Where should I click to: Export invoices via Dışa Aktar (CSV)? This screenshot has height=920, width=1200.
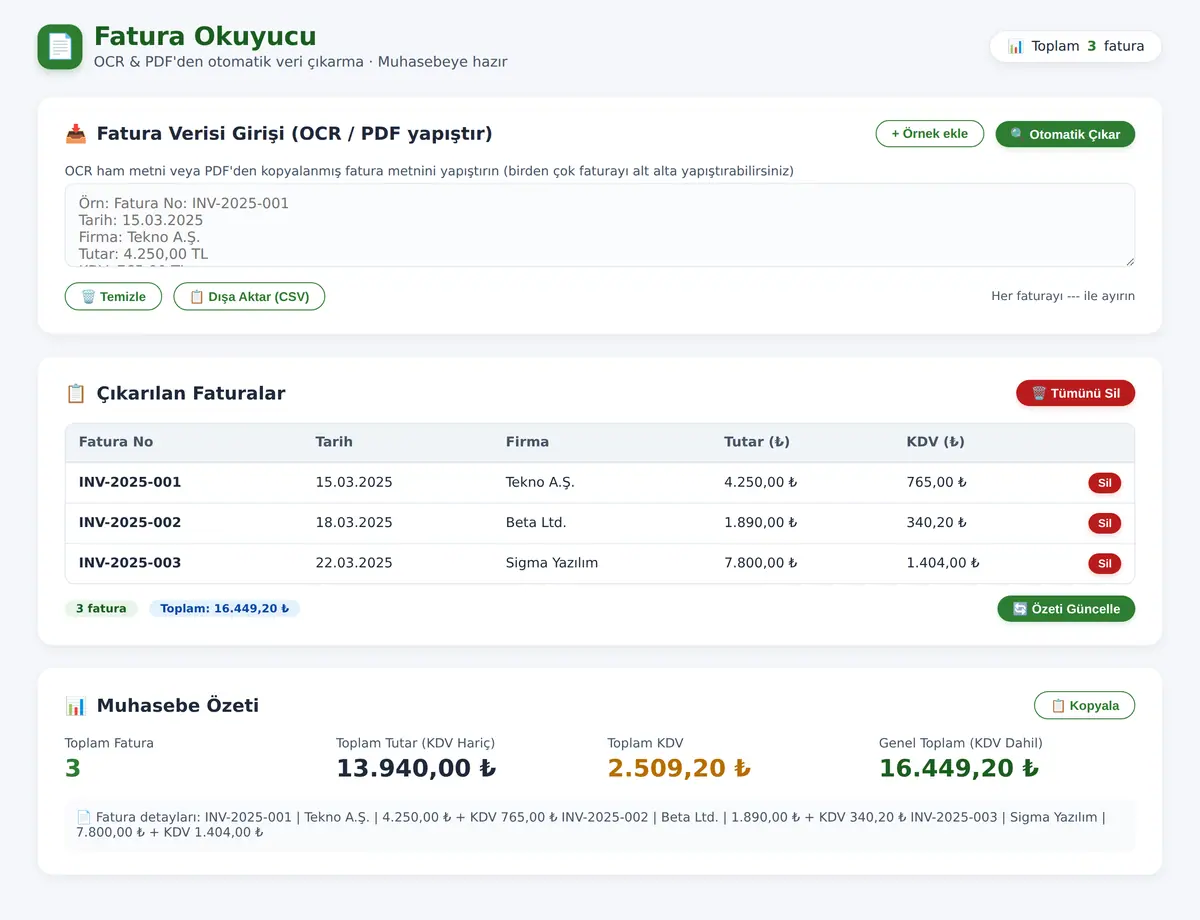(249, 296)
